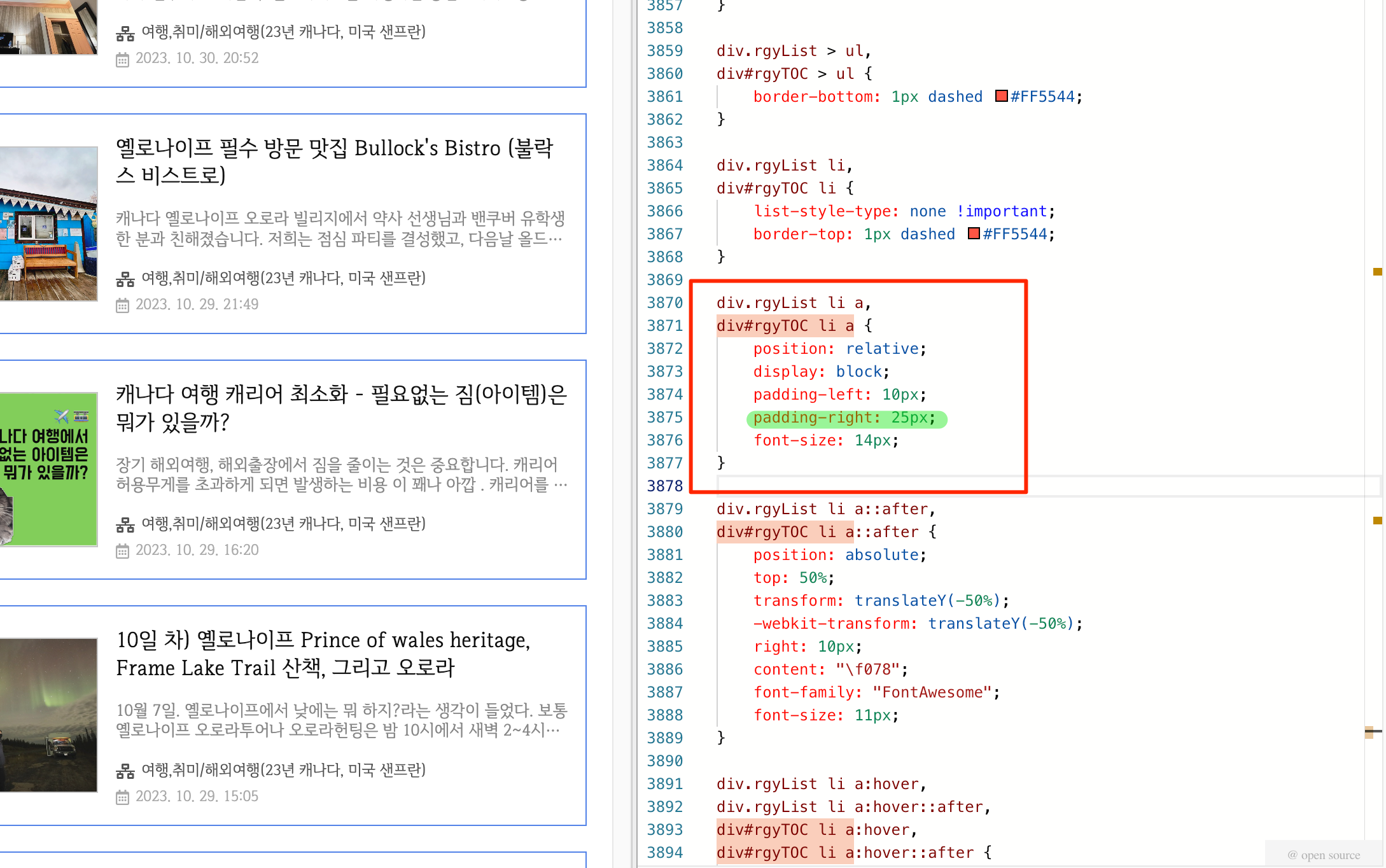Click the #FF5544 swatch in the div#rgyTOC ul rule
The image size is (1386, 868).
[1000, 96]
